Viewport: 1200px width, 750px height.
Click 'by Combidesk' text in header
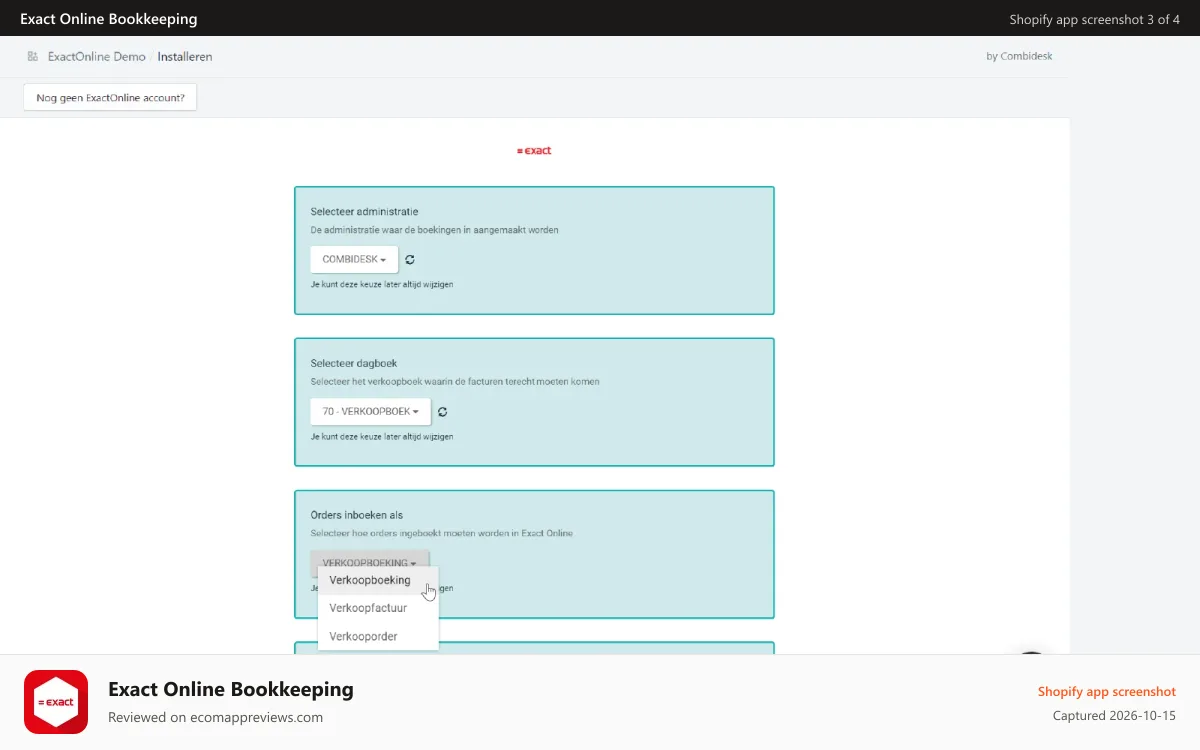1019,56
